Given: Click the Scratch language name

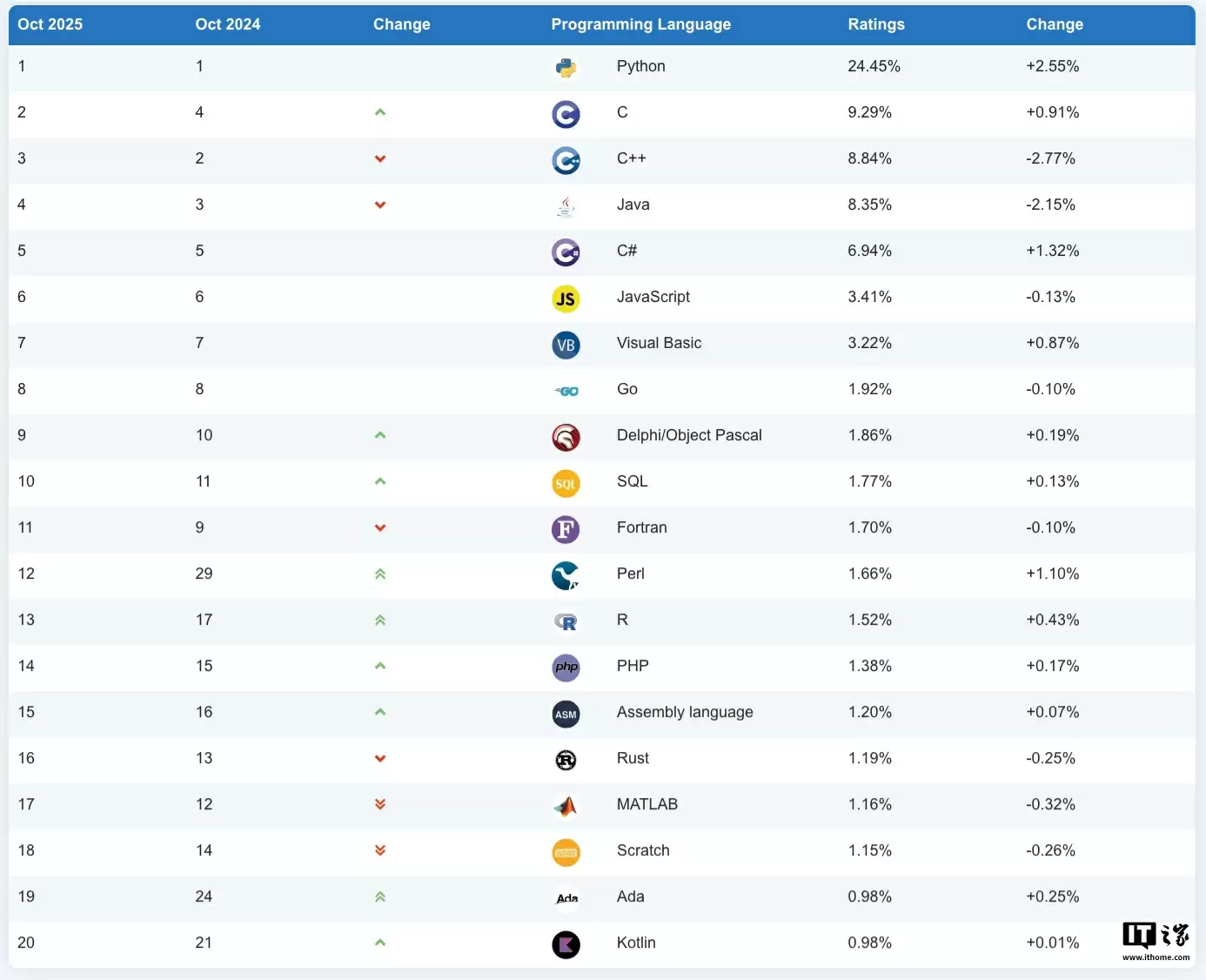Looking at the screenshot, I should pos(643,850).
